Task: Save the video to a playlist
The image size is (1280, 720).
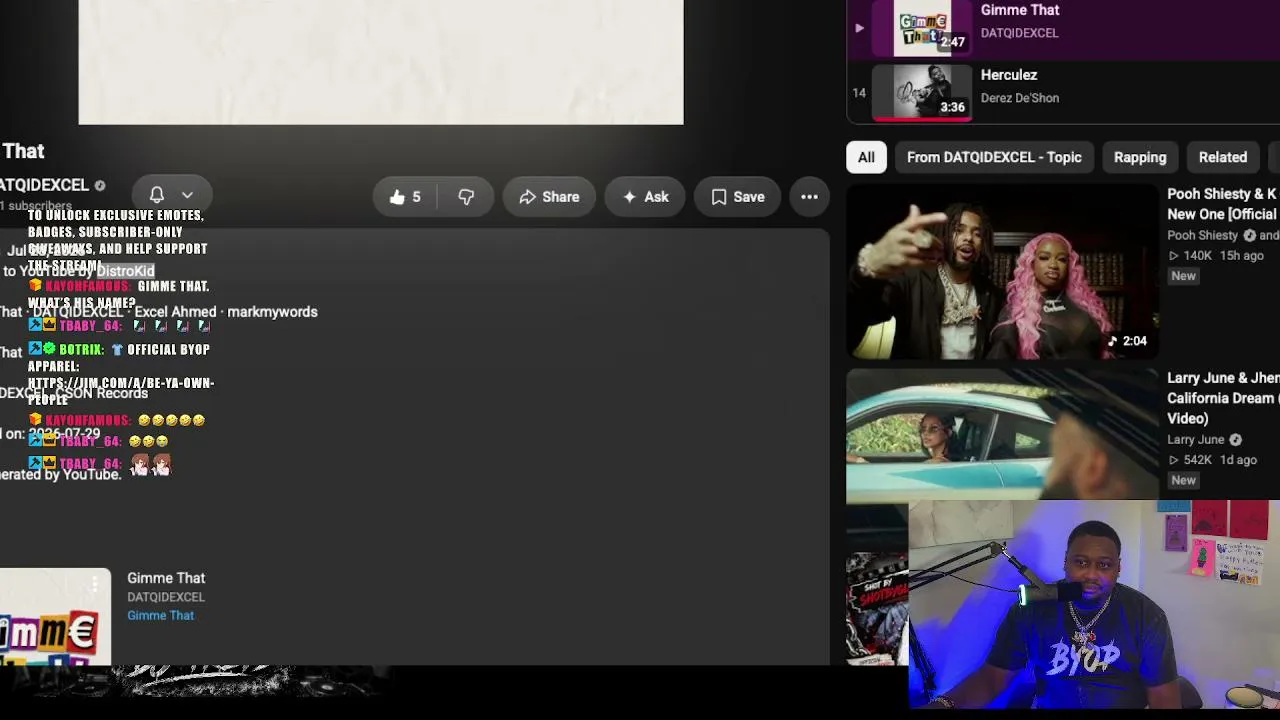Action: coord(737,197)
